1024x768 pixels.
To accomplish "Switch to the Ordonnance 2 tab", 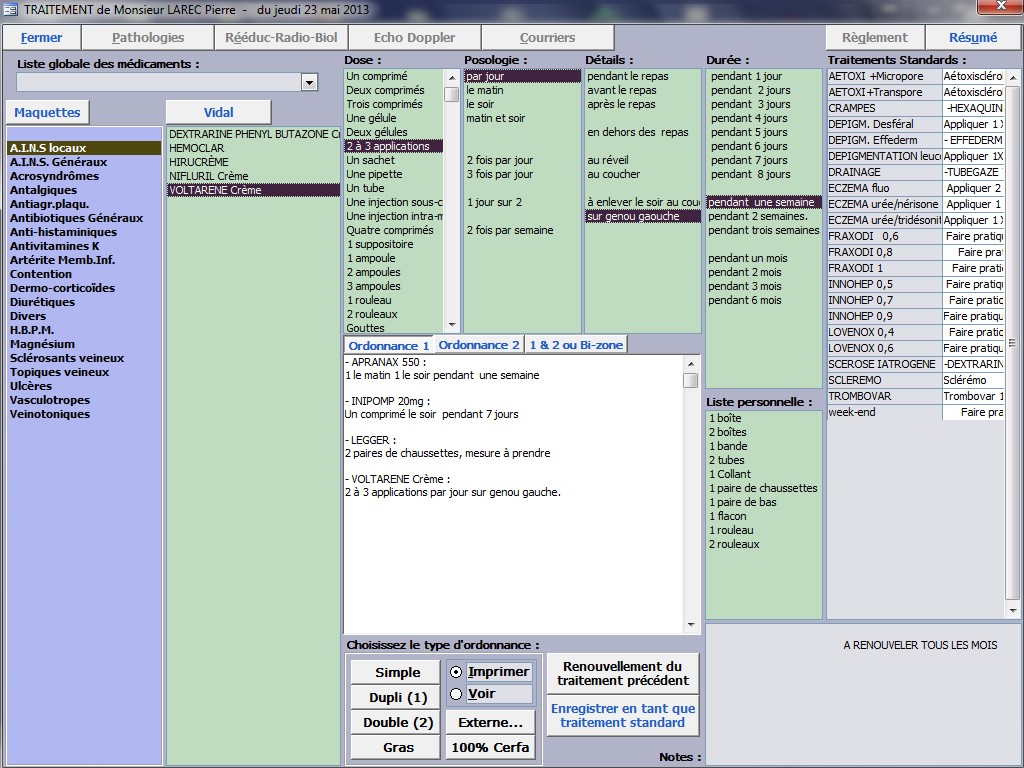I will pyautogui.click(x=479, y=345).
